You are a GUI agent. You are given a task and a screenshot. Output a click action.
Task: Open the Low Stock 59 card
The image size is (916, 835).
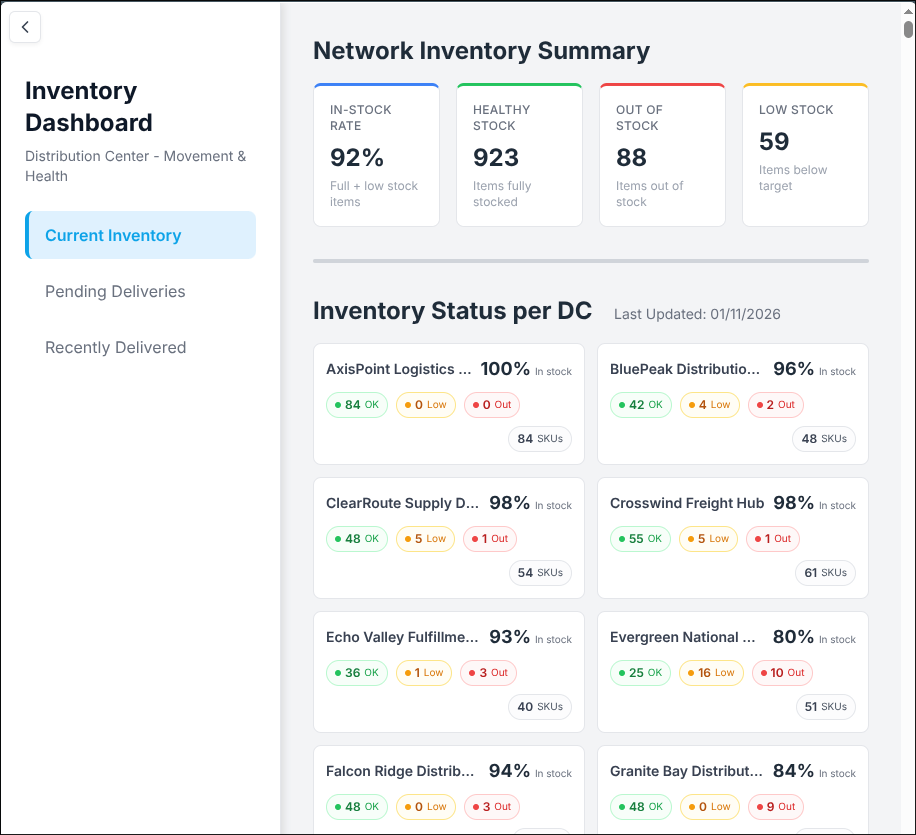(x=805, y=155)
